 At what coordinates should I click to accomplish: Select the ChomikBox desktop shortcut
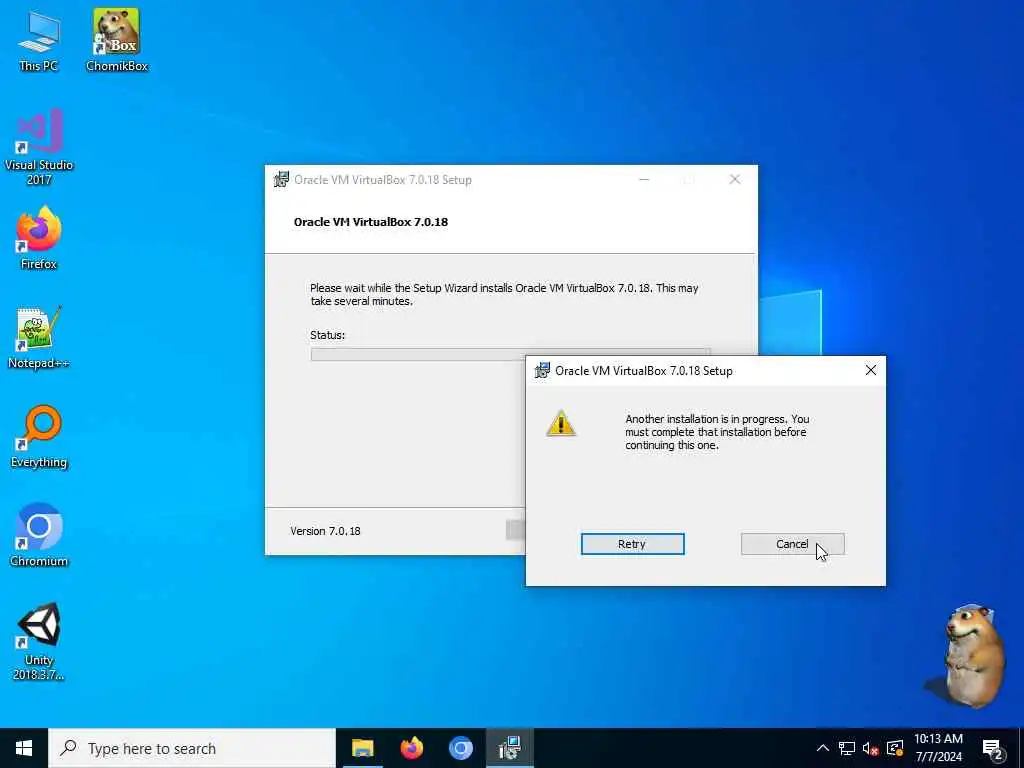click(x=116, y=40)
